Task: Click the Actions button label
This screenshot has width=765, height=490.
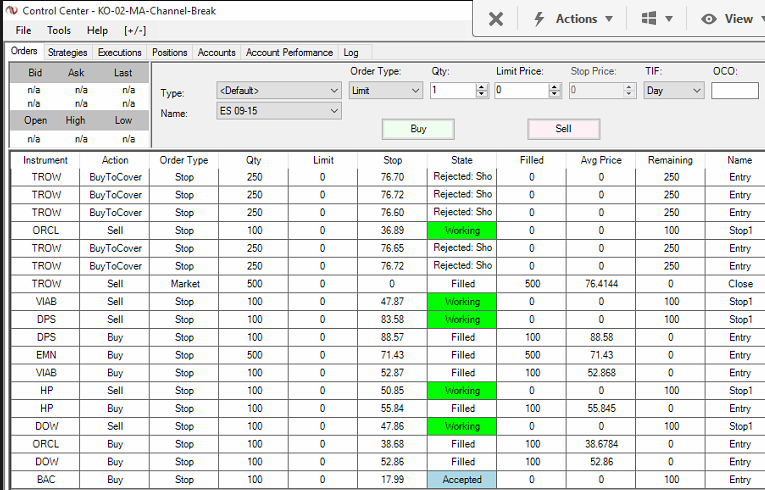Action: (x=576, y=19)
